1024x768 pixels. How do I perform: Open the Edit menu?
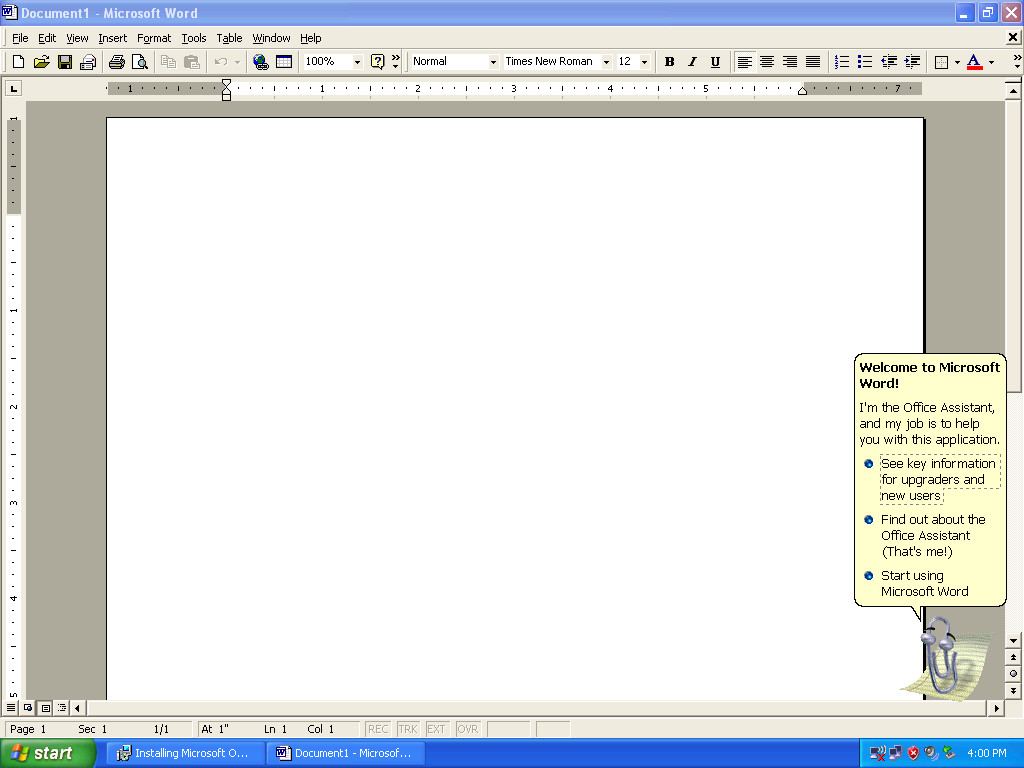pos(47,38)
